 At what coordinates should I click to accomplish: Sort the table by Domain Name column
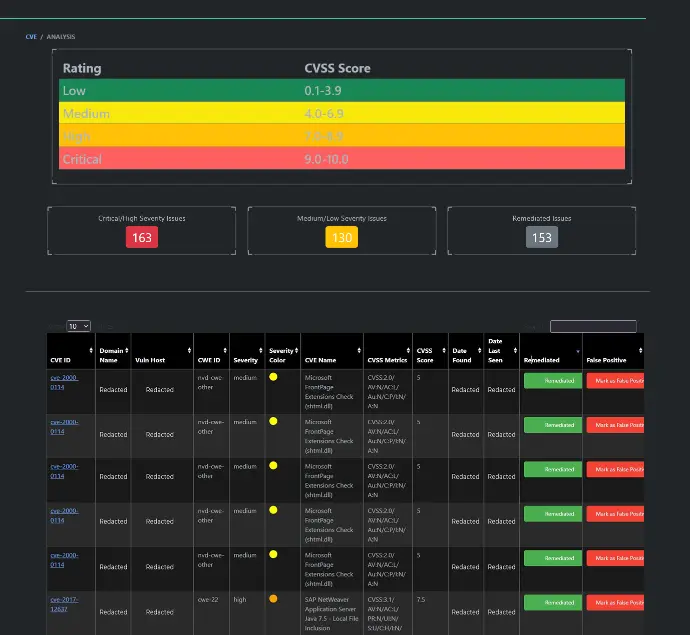(113, 351)
